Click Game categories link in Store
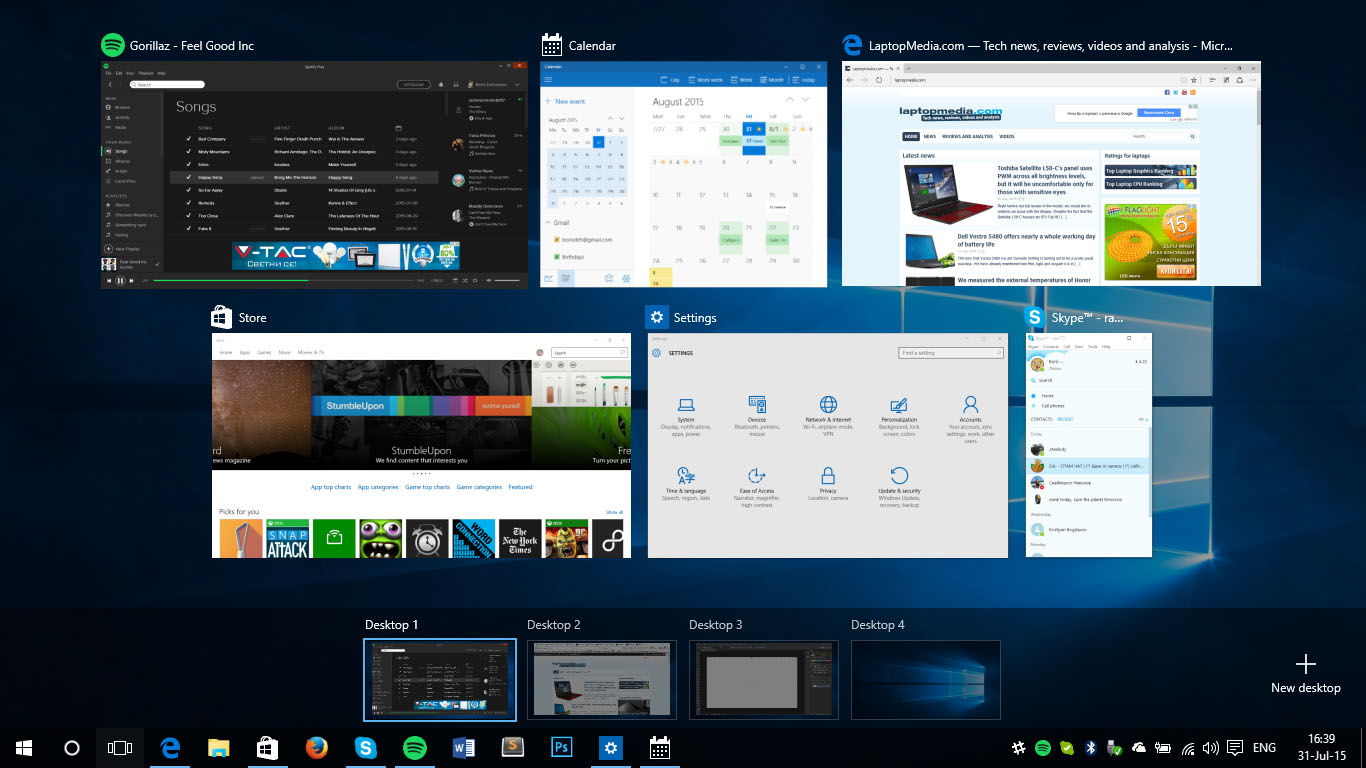Viewport: 1366px width, 768px height. (x=479, y=487)
